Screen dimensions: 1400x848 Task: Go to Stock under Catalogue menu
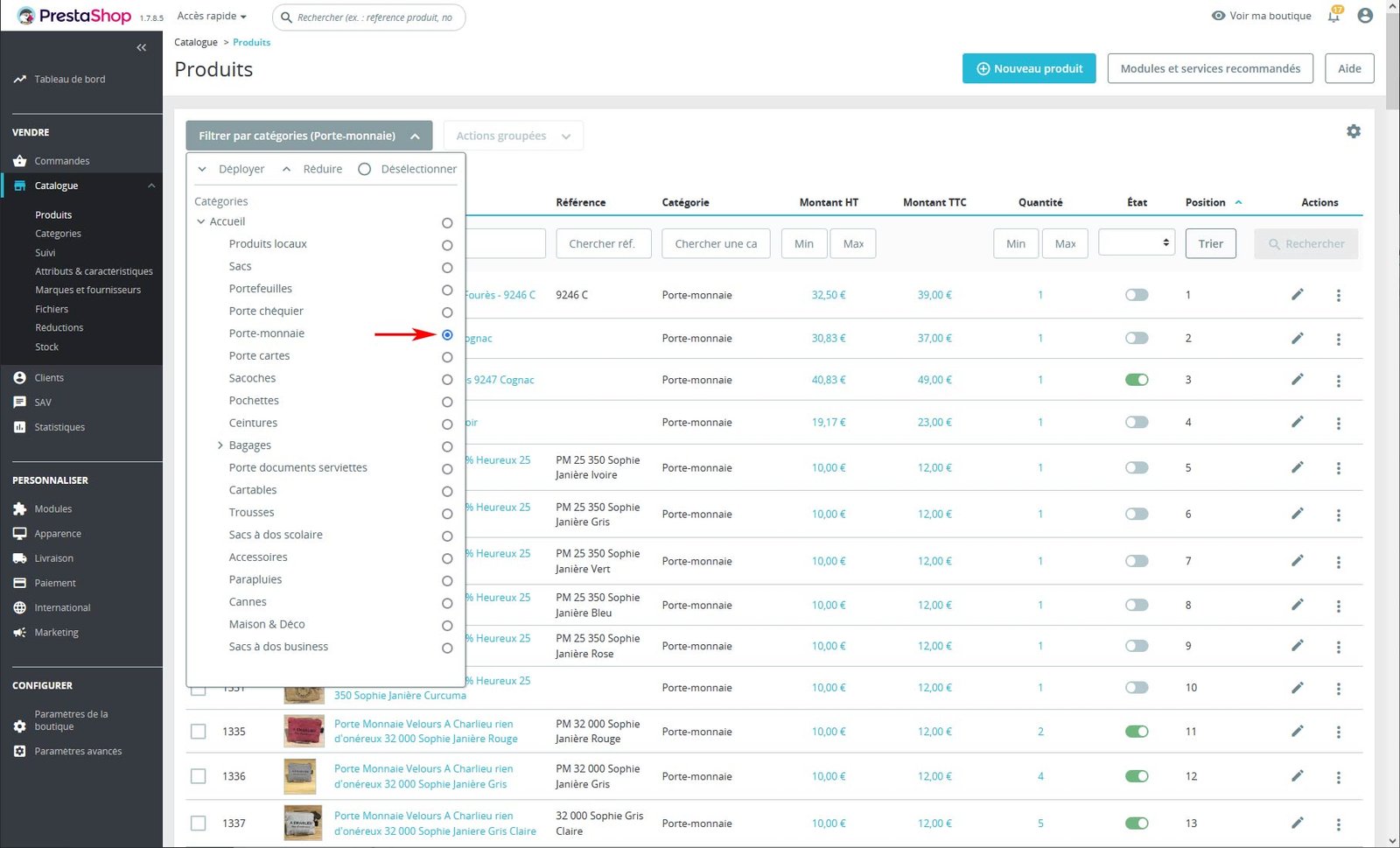tap(47, 347)
